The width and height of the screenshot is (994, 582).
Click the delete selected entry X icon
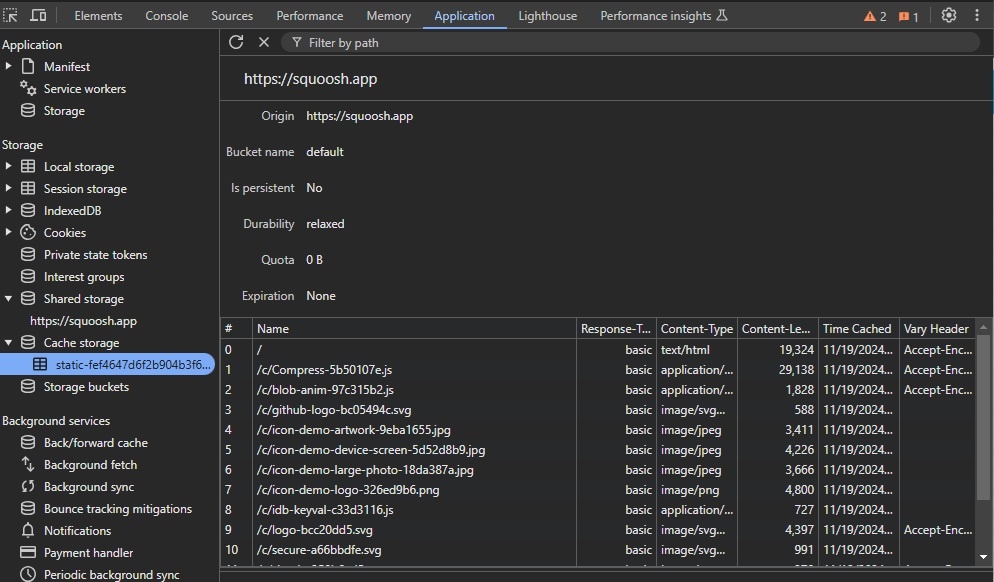tap(264, 42)
